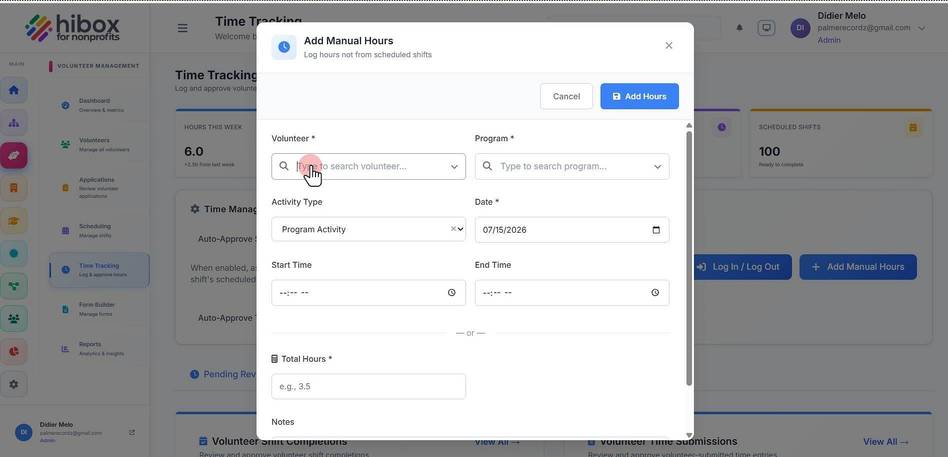Open the orange building sidebar icon
Screen dimensions: 948x457
[14, 188]
